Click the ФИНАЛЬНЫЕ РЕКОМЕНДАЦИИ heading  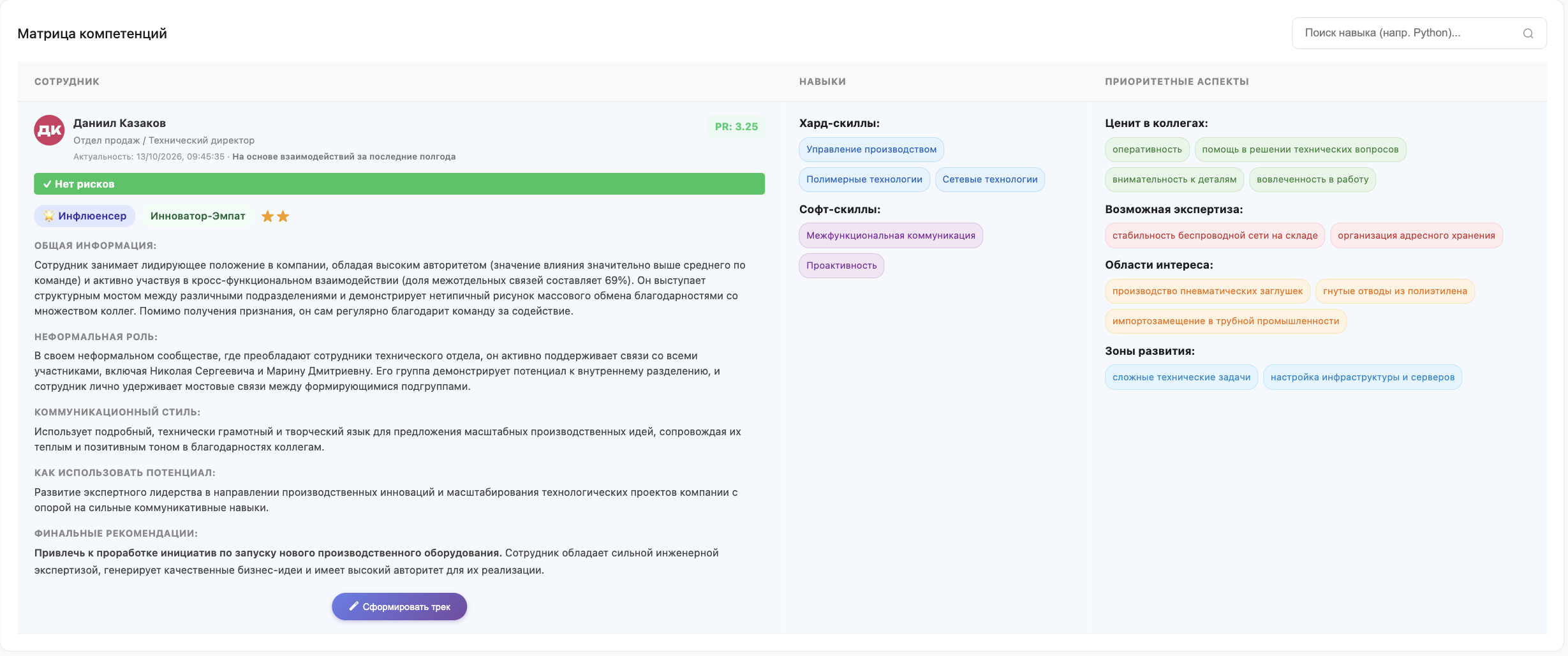116,533
